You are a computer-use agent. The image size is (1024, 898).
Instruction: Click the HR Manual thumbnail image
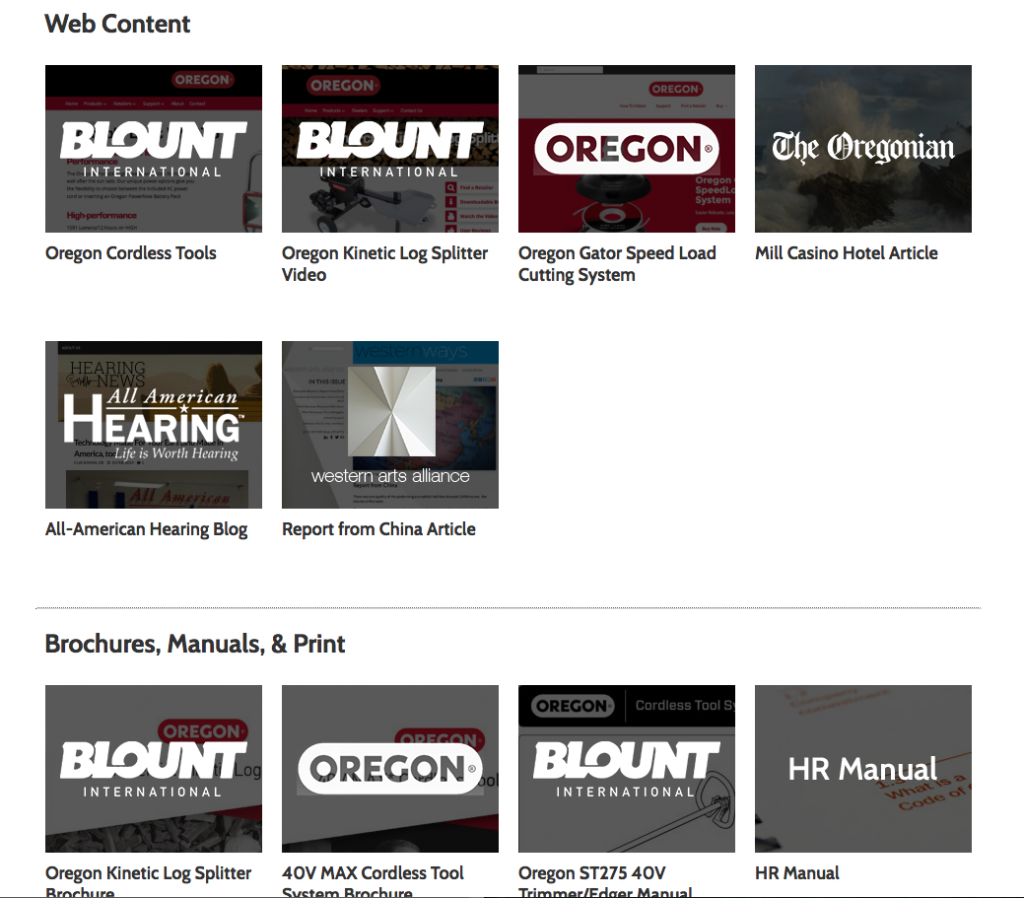(x=863, y=768)
